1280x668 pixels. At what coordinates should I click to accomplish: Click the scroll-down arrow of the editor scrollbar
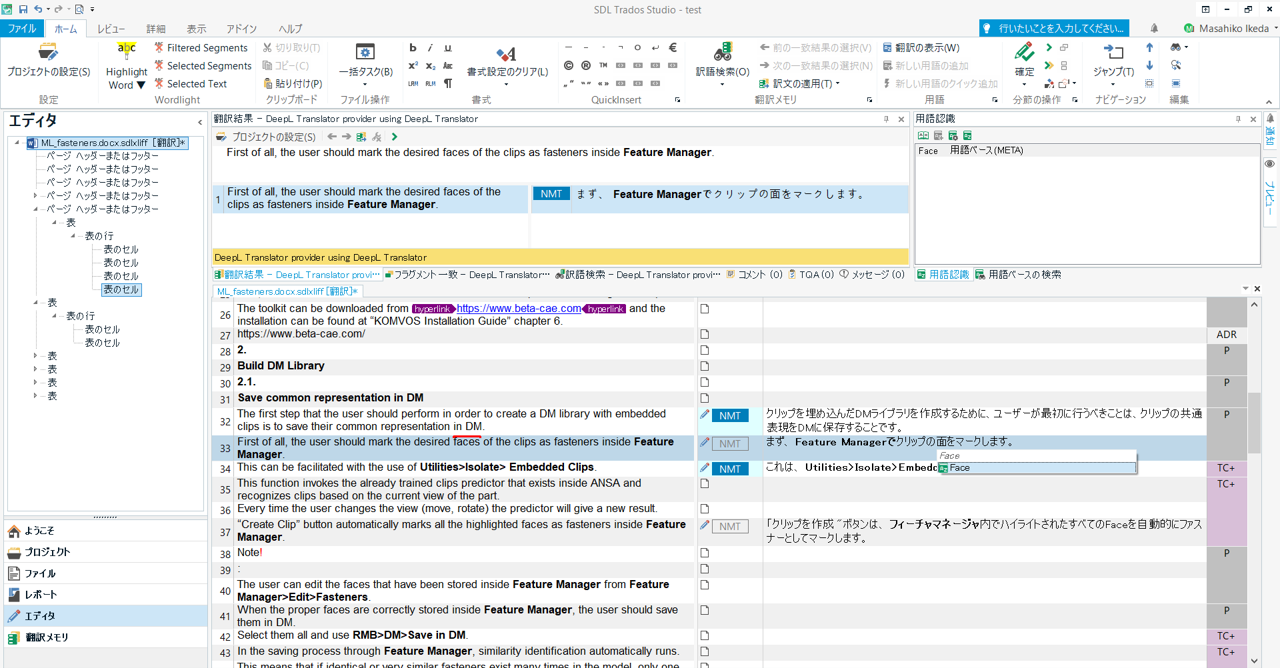click(1254, 660)
